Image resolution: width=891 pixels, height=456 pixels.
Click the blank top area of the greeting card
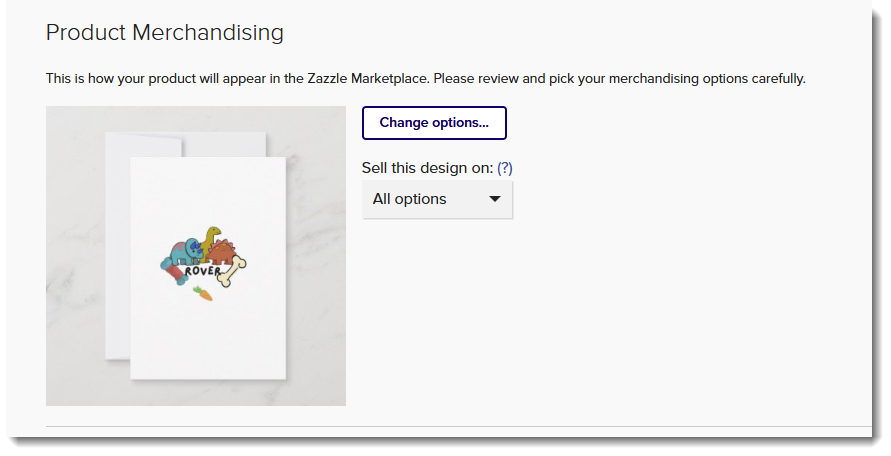[208, 190]
